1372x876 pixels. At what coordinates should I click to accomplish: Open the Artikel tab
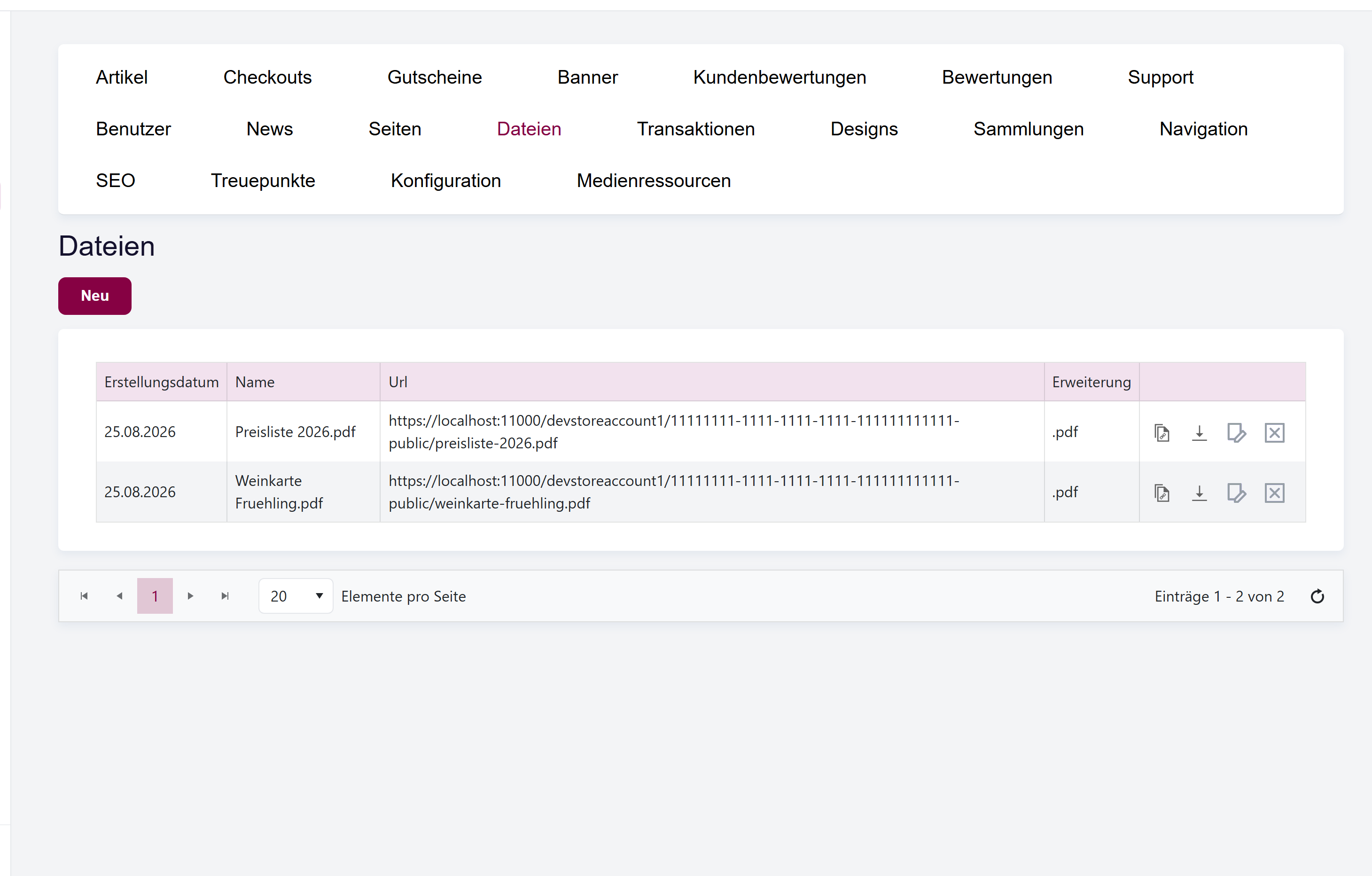tap(121, 77)
